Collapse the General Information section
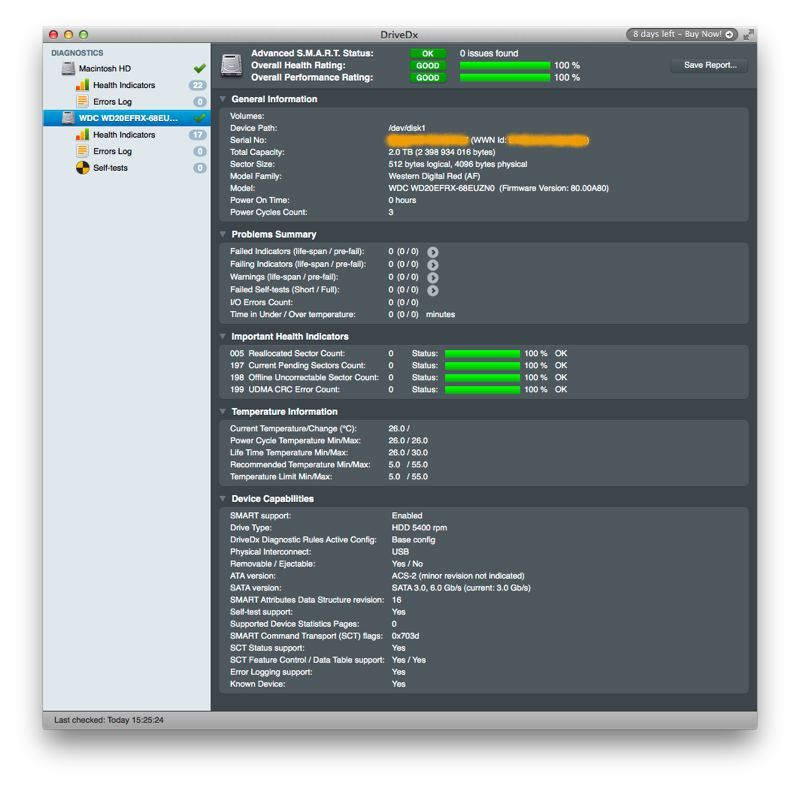800x789 pixels. (223, 99)
